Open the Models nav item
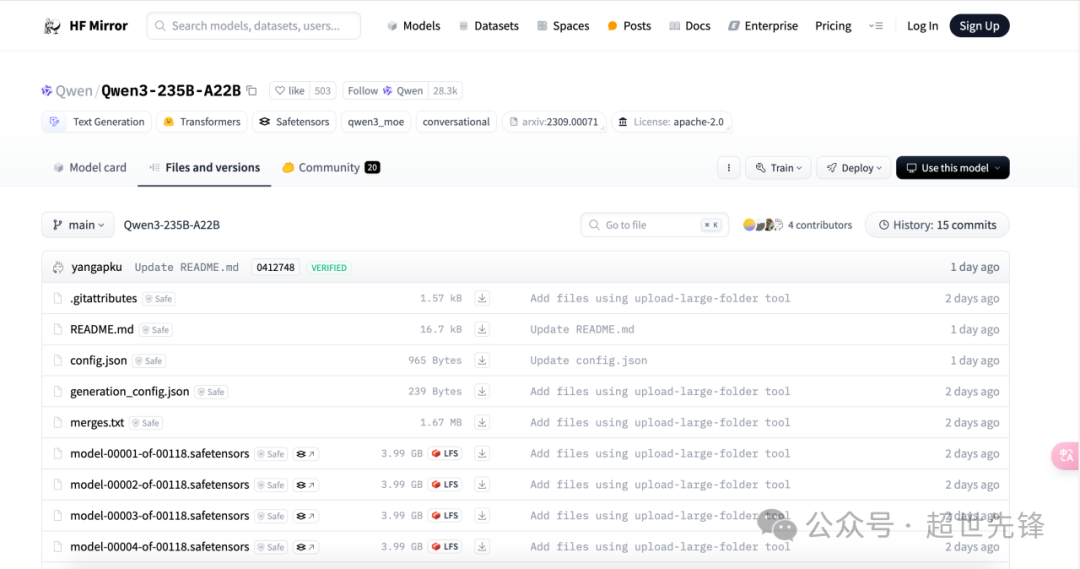1080x569 pixels. [413, 25]
